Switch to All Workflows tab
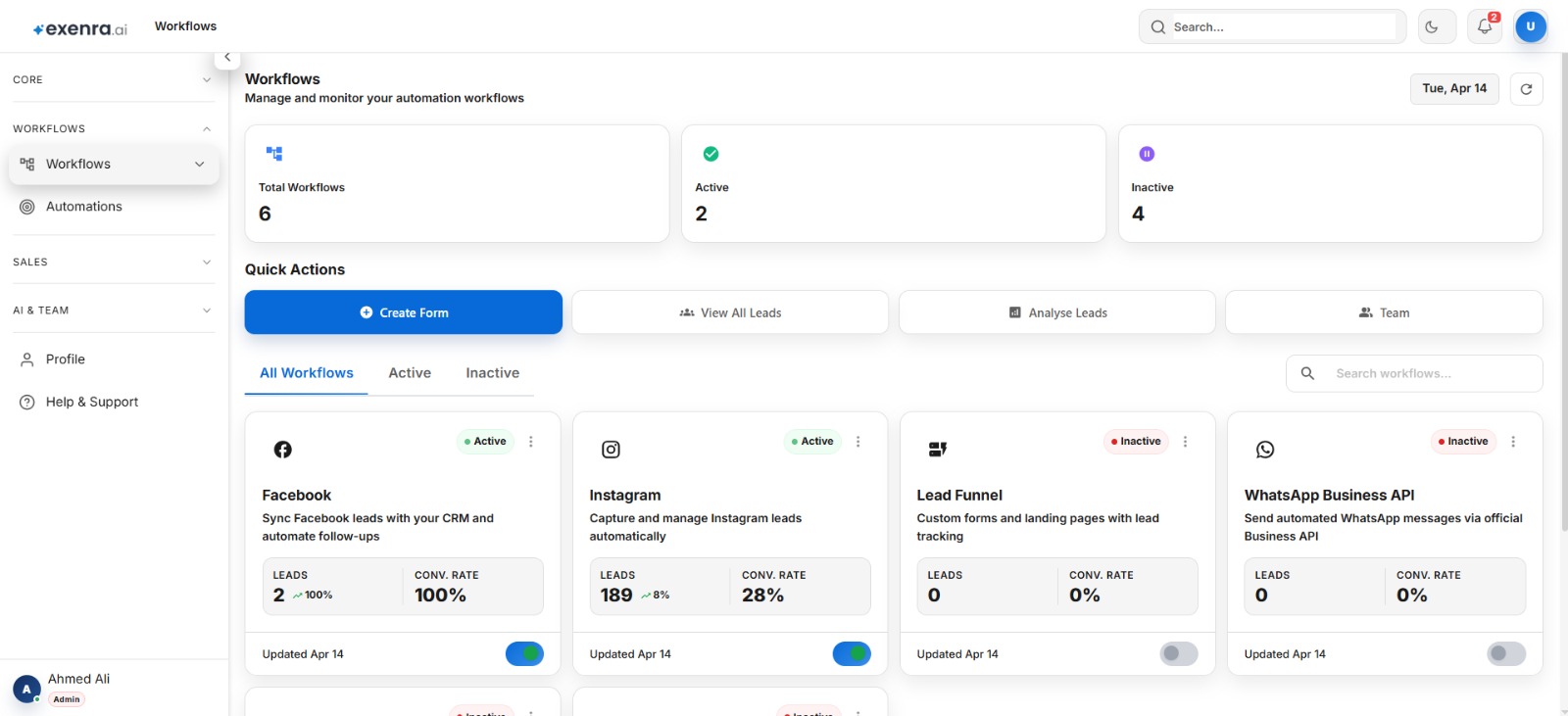Image resolution: width=1568 pixels, height=716 pixels. (307, 373)
